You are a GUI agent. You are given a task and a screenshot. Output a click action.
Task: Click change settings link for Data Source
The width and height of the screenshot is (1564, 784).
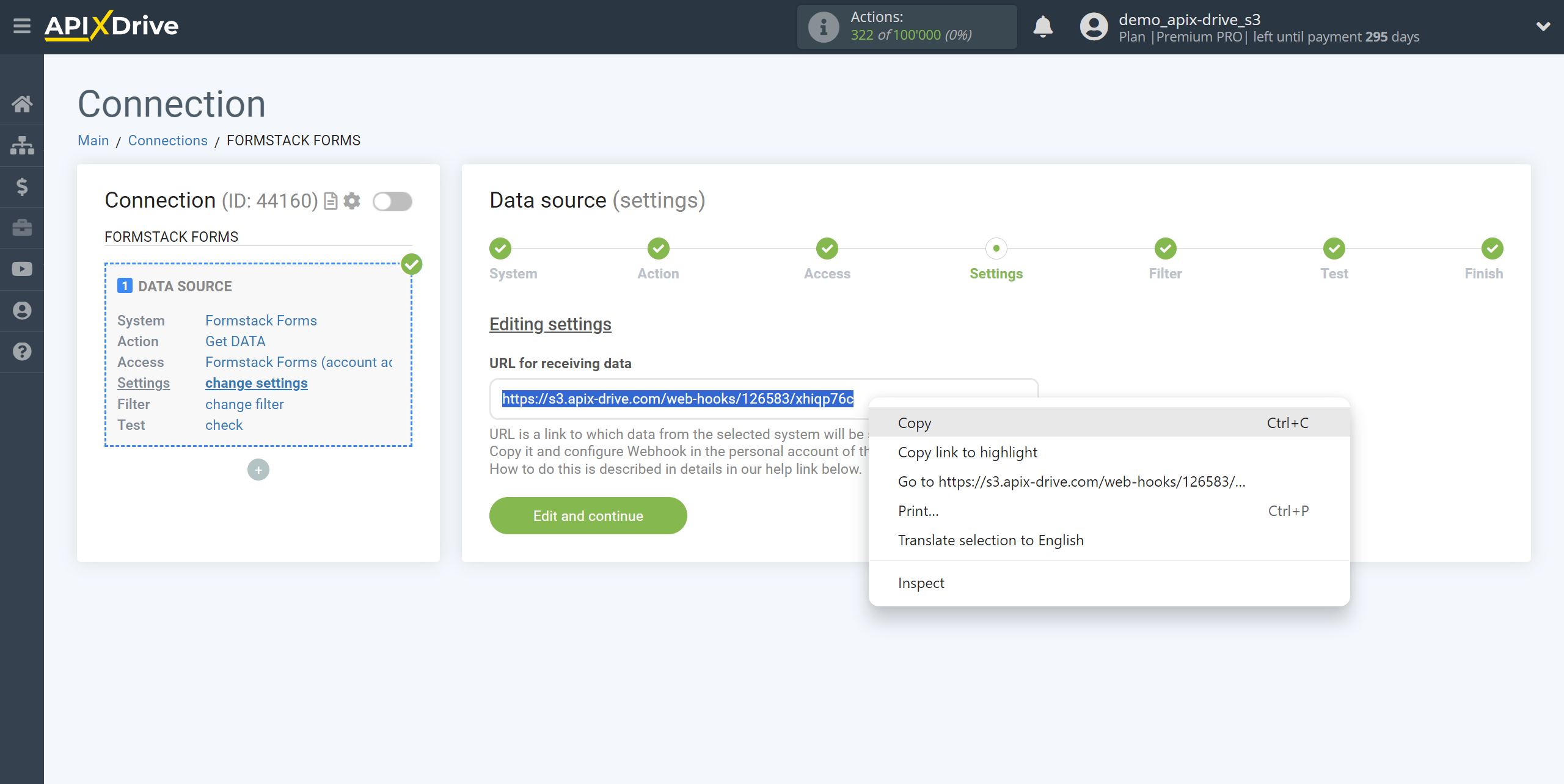click(255, 383)
